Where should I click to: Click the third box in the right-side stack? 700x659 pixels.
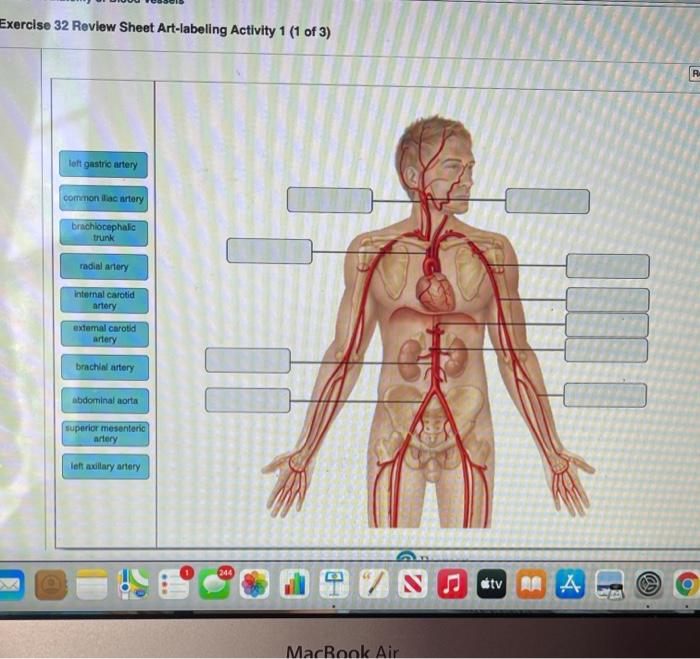607,325
